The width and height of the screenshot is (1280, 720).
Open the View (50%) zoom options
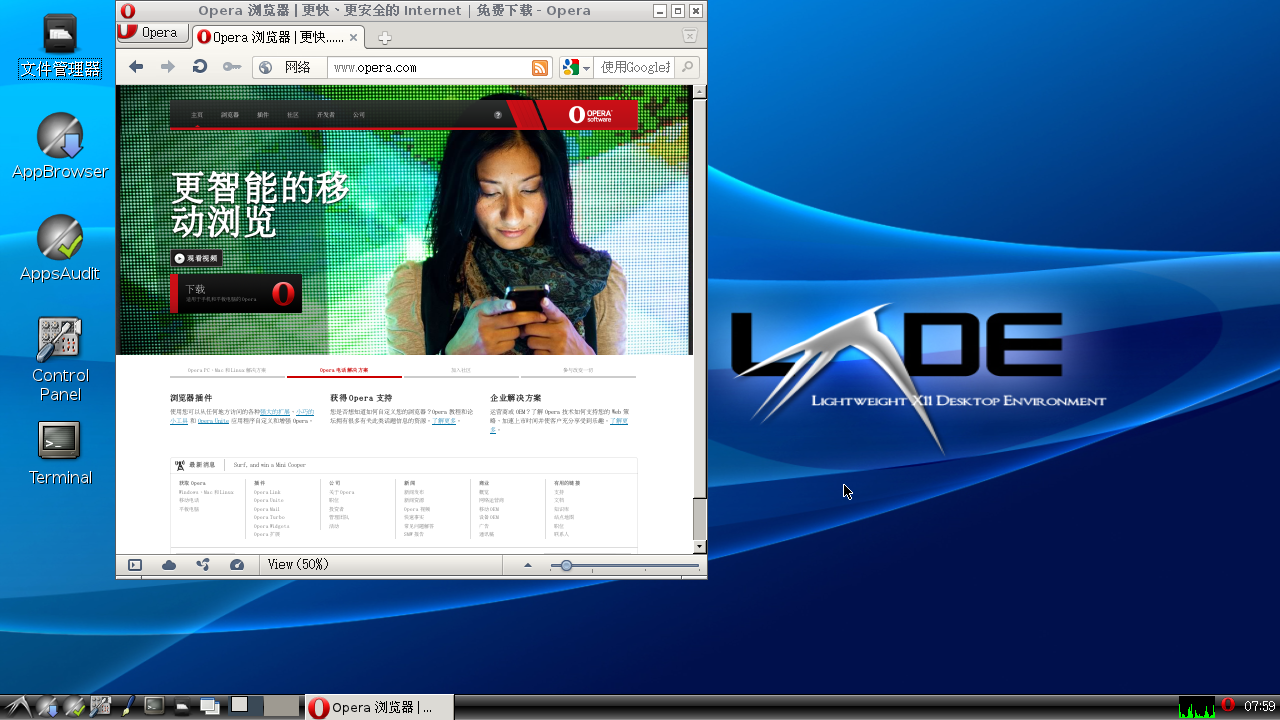[x=298, y=565]
